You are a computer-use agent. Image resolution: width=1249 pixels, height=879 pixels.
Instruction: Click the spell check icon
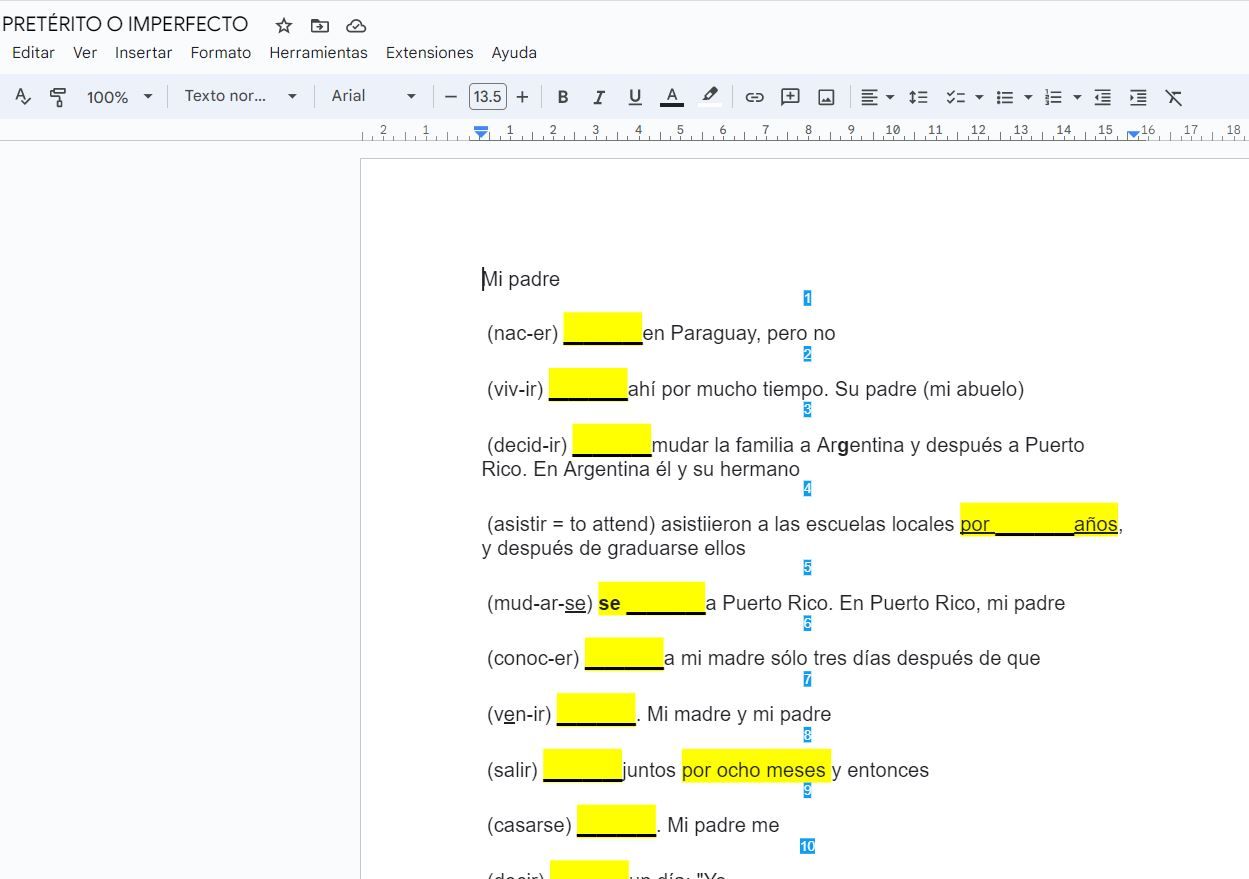pos(23,97)
